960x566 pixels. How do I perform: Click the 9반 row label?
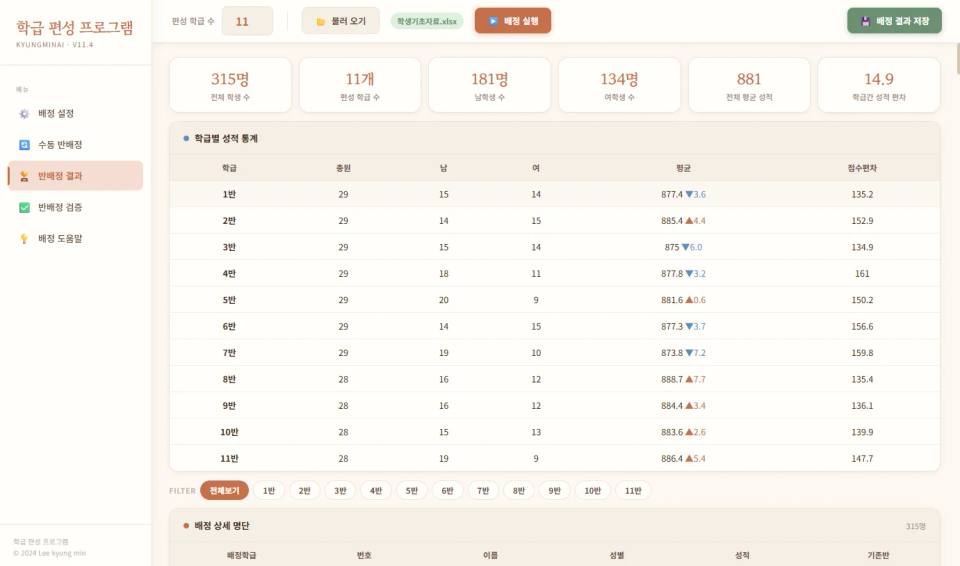click(x=229, y=406)
